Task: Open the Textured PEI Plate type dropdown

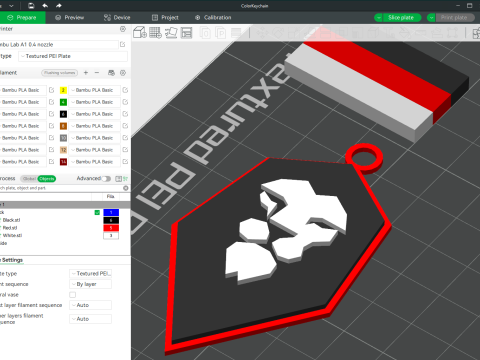Action: point(73,56)
